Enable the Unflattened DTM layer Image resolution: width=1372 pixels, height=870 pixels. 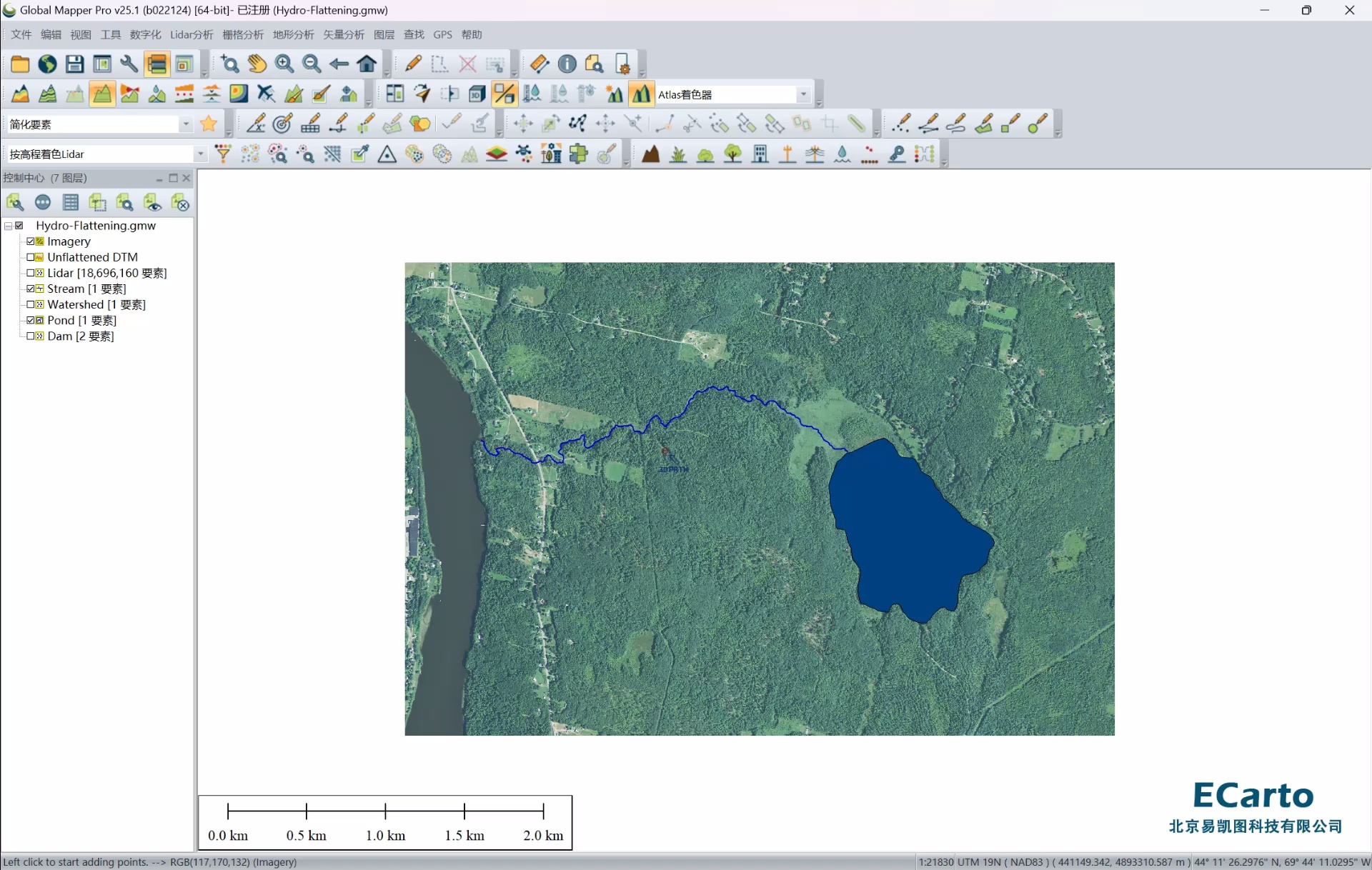point(31,257)
